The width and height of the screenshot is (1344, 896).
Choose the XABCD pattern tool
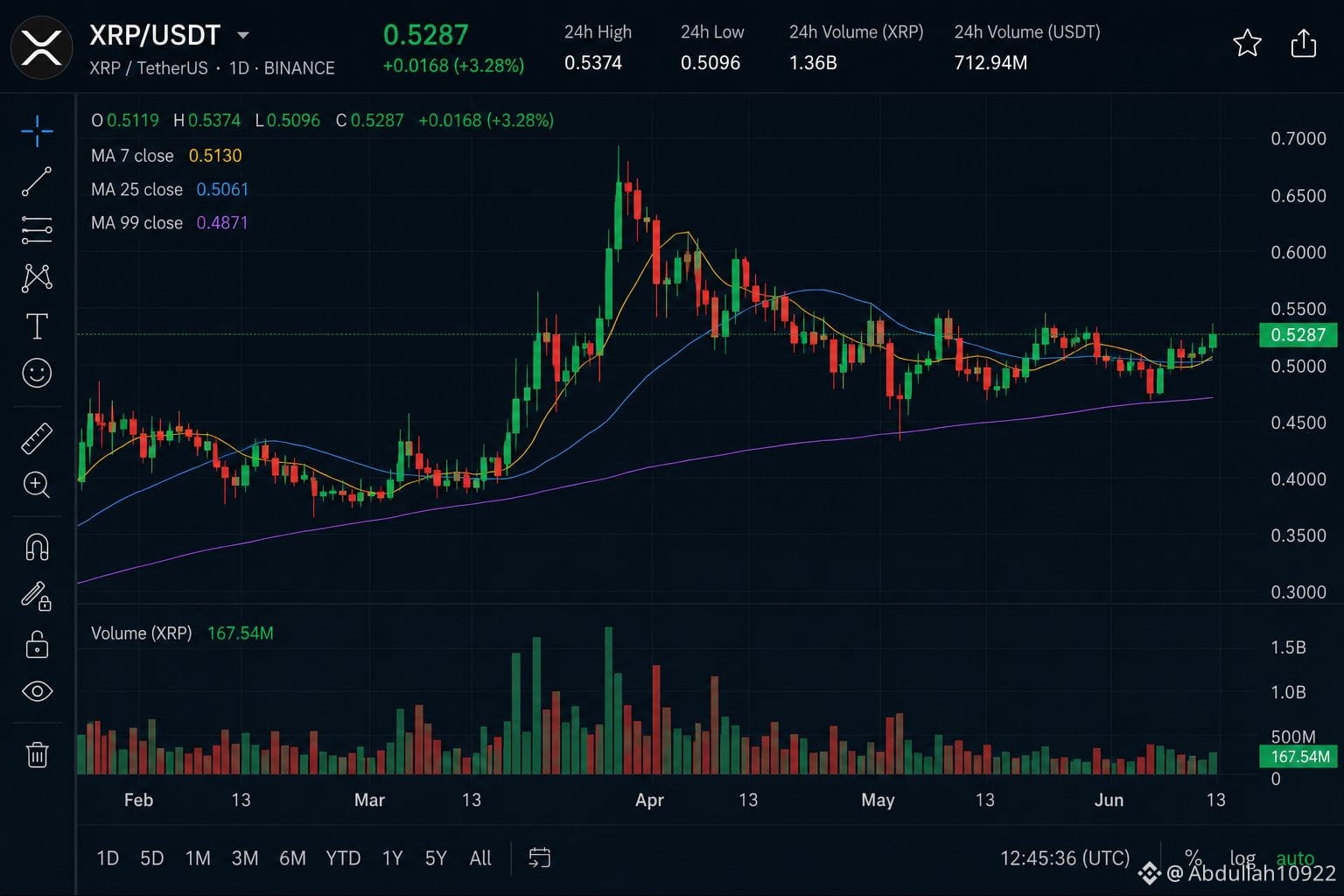click(x=37, y=277)
